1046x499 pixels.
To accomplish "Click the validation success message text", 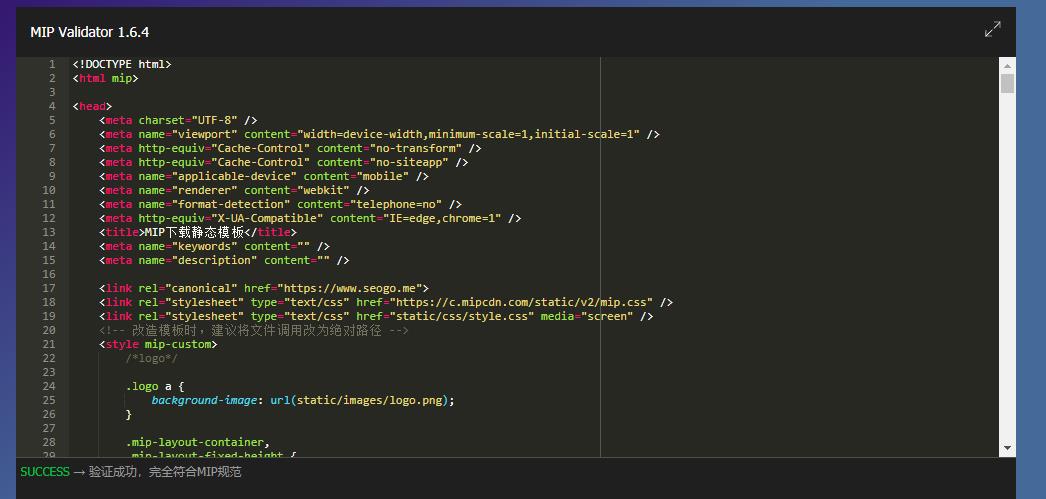I will click(164, 472).
